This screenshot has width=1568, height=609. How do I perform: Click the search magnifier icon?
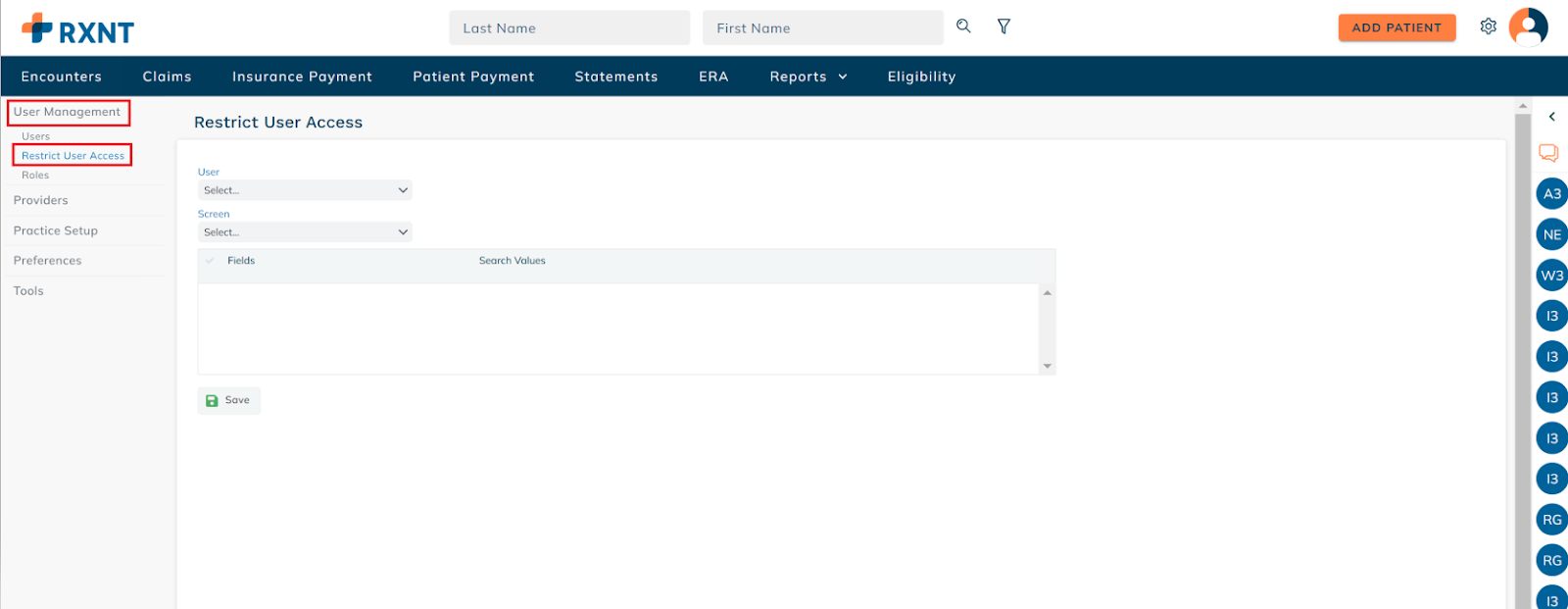click(x=963, y=26)
